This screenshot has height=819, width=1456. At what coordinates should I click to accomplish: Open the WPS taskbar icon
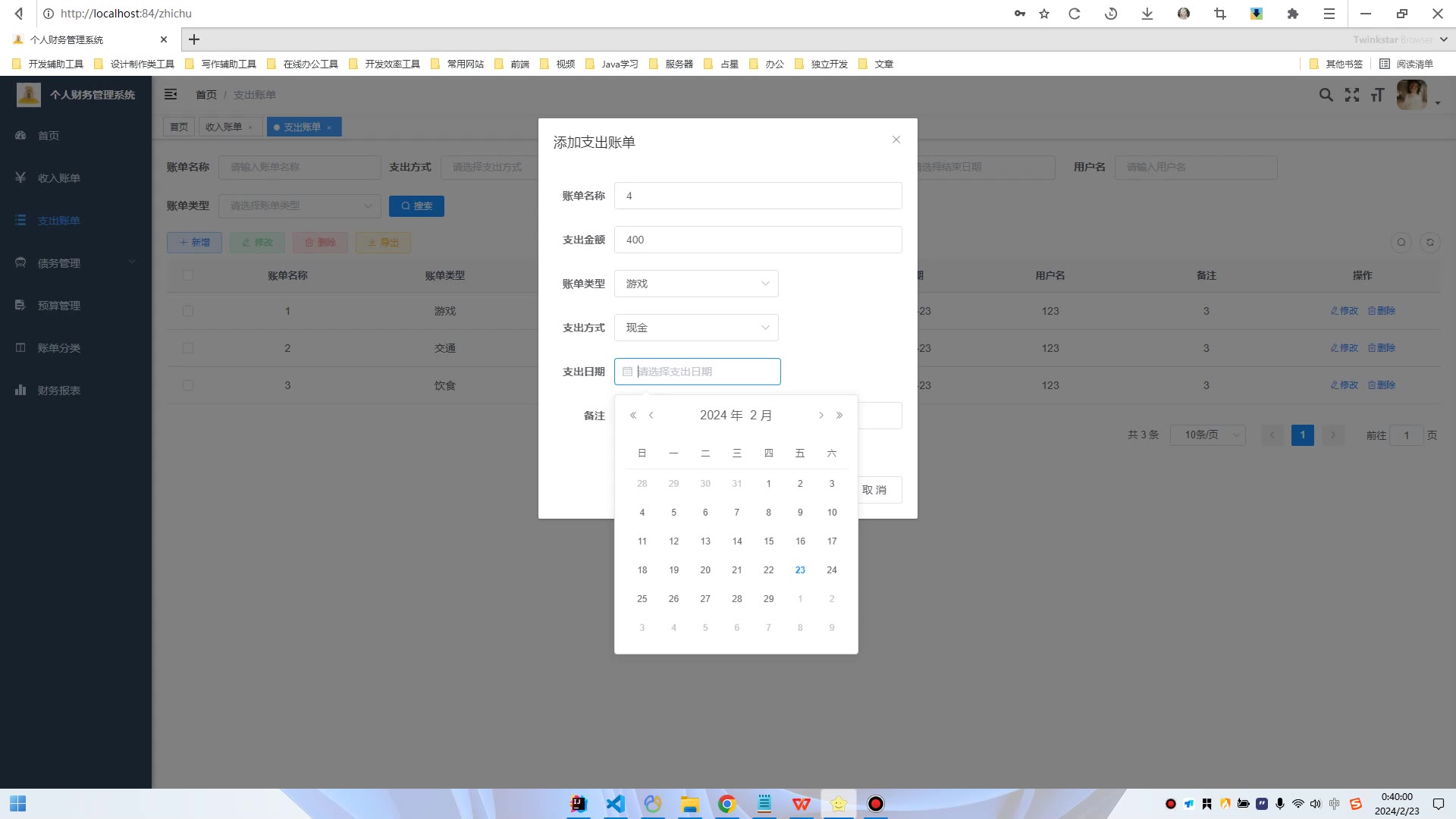[x=802, y=804]
